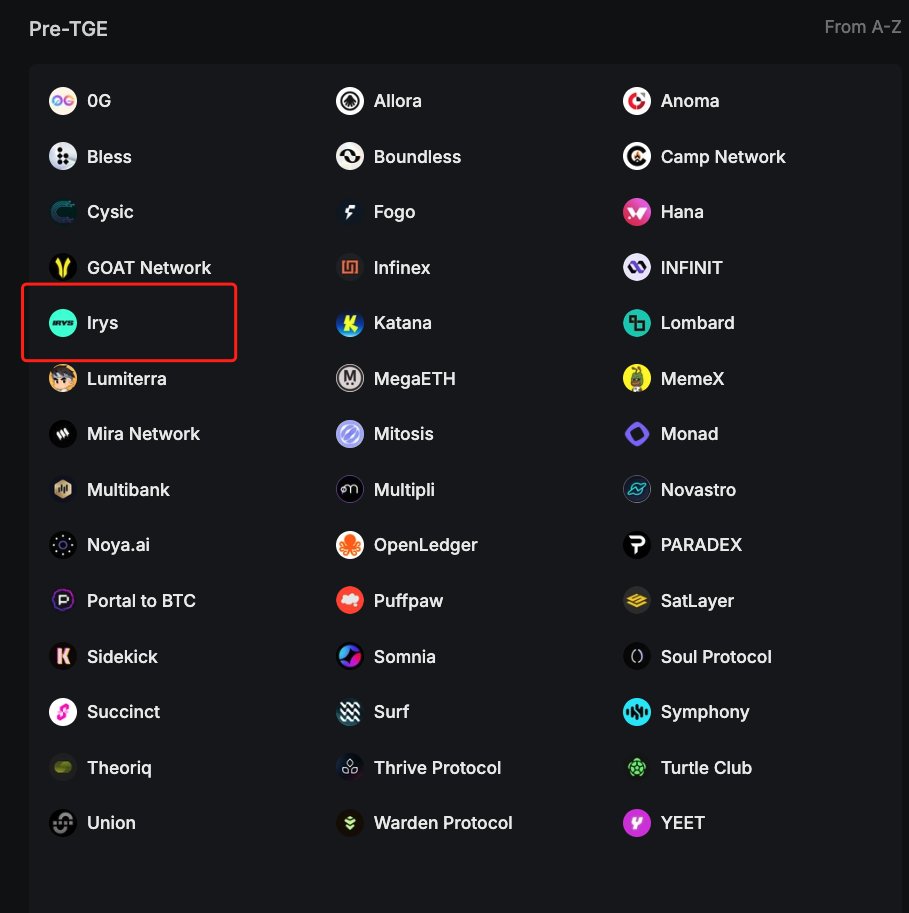This screenshot has width=909, height=913.
Task: Click the MemeX yellow mascot icon
Action: click(x=637, y=378)
